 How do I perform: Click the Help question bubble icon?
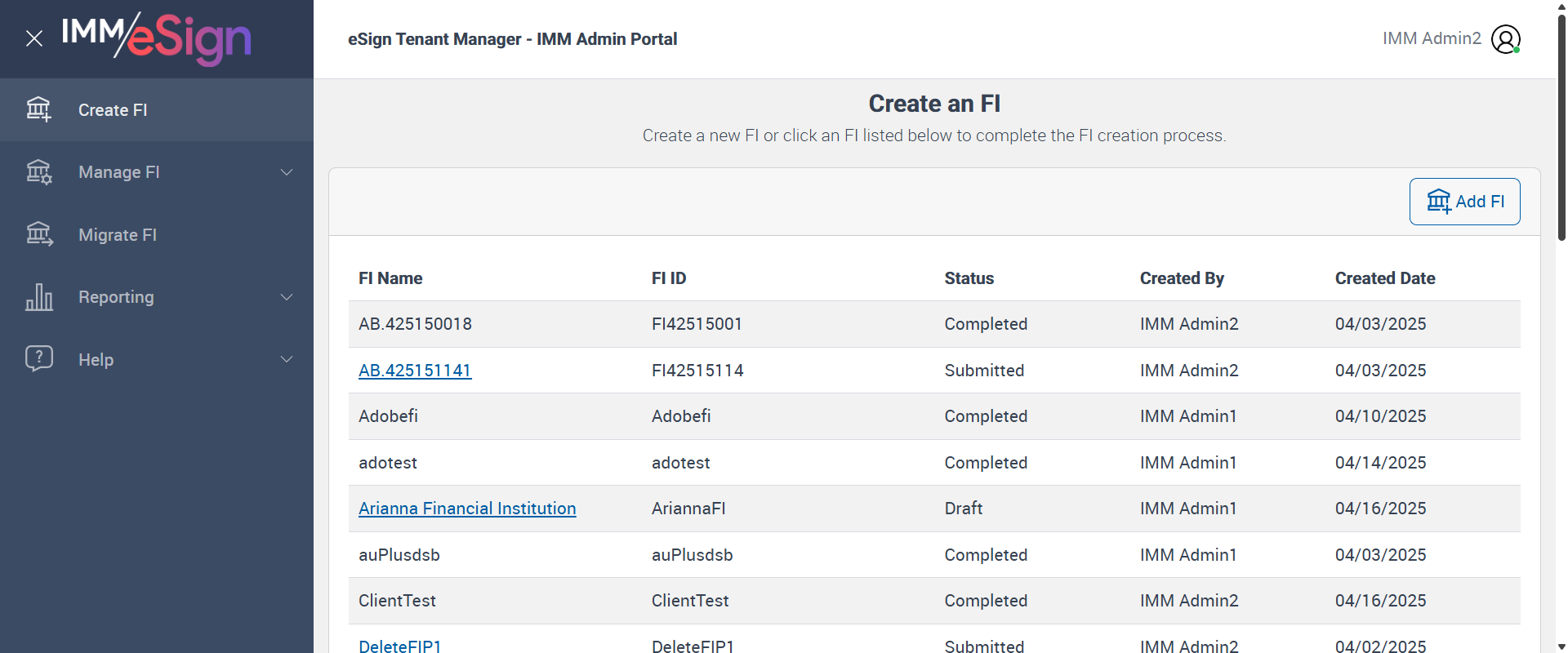click(38, 359)
